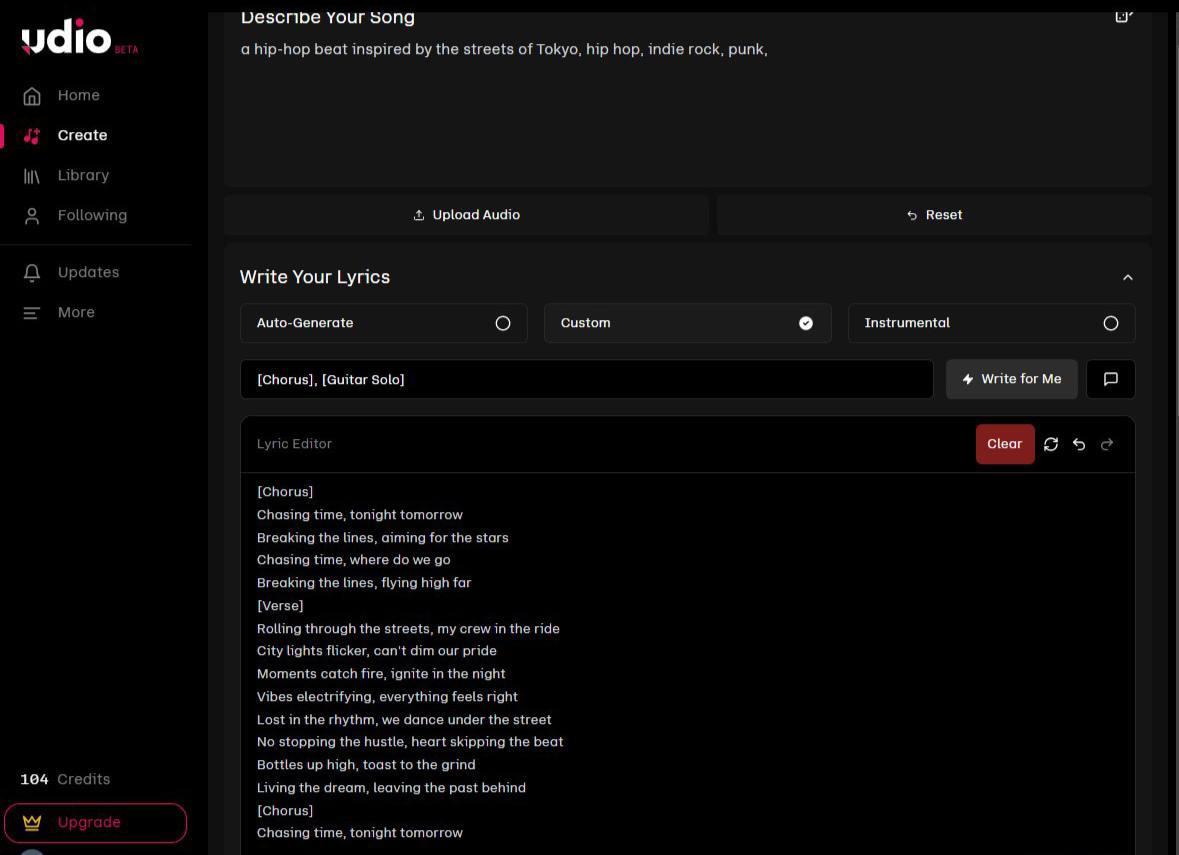Click the first [Chorus] tag in lyric editor

point(285,492)
